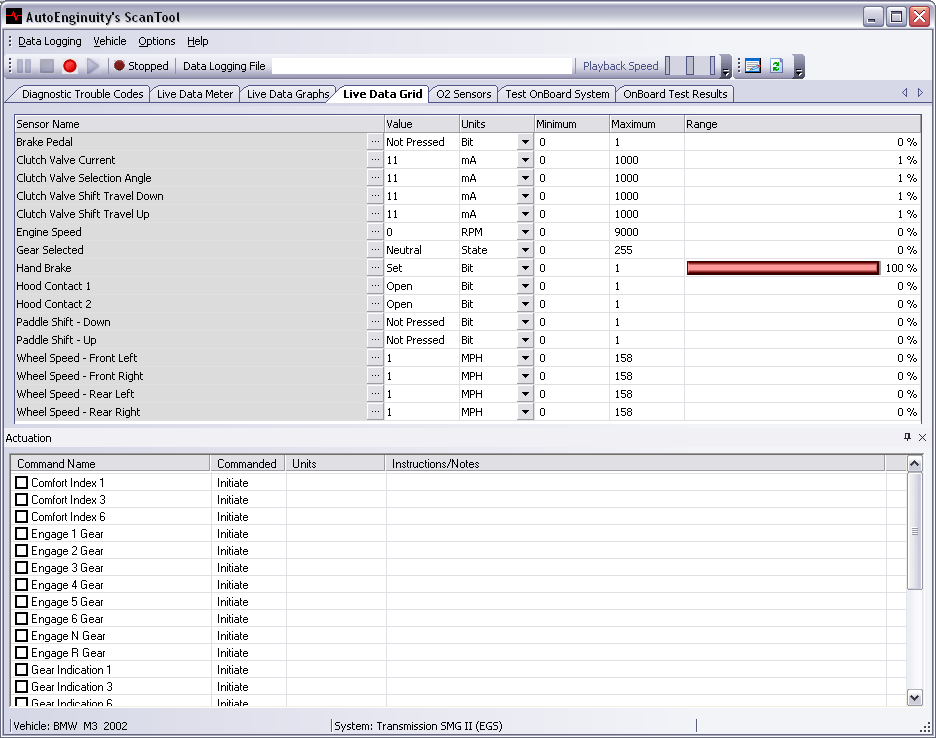The width and height of the screenshot is (936, 738).
Task: Open the units dropdown for Clutch Valve Current
Action: click(525, 160)
